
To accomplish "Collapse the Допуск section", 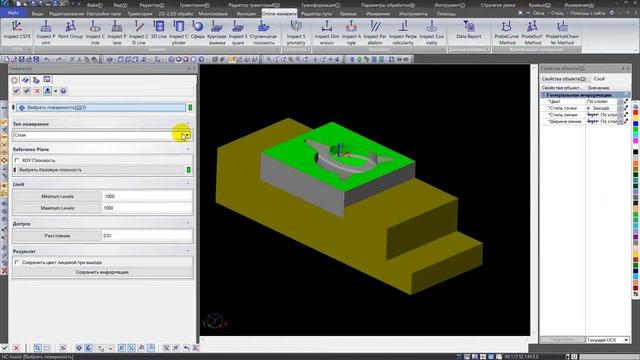I will 188,224.
